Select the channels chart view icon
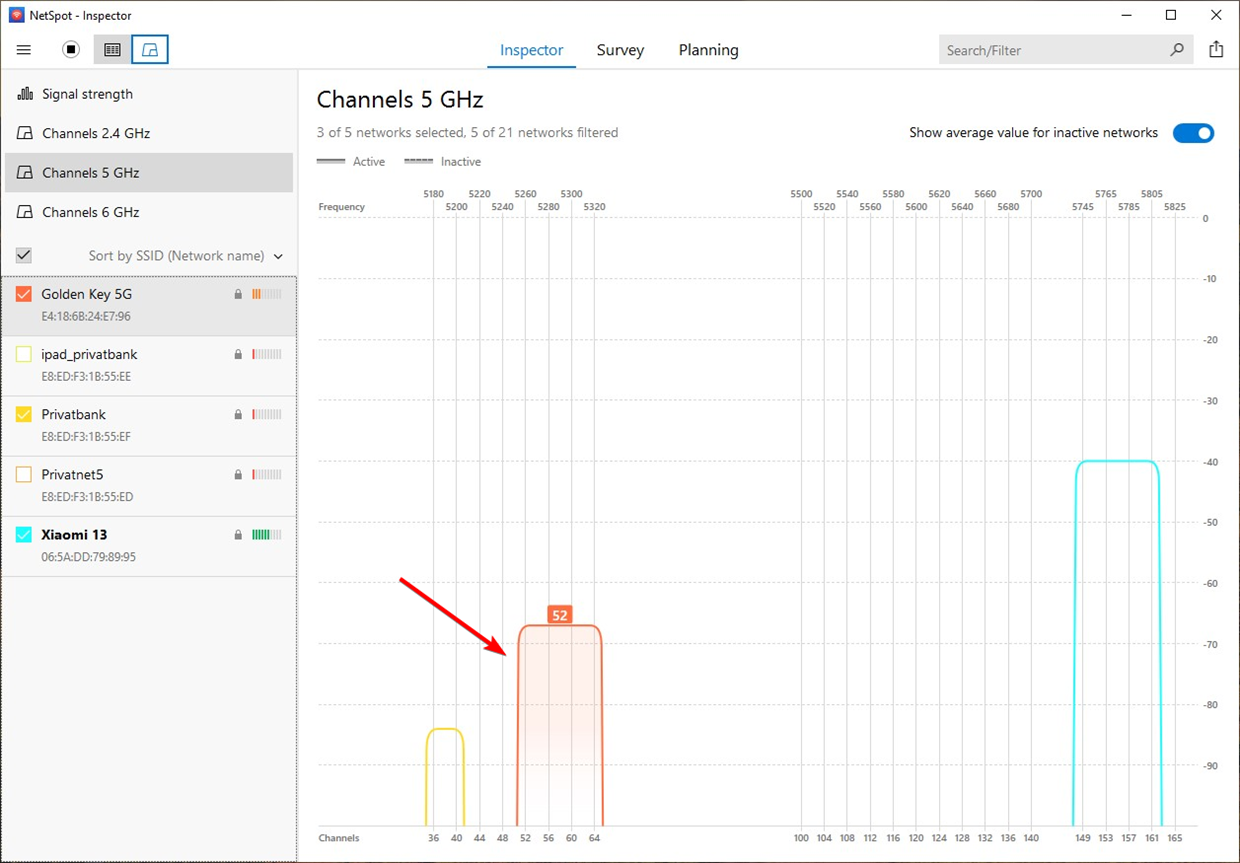This screenshot has width=1240, height=863. 150,49
